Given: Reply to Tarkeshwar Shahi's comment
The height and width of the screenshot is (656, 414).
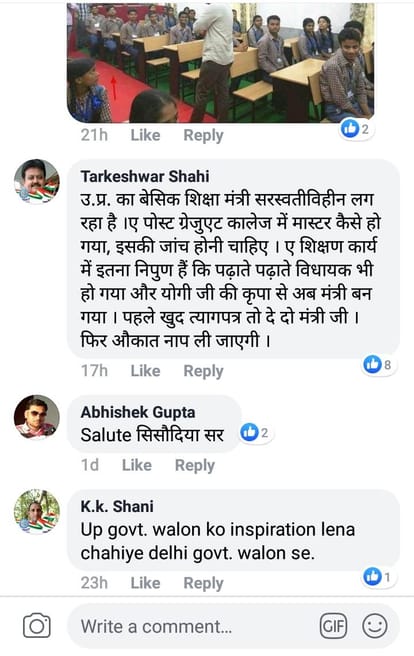Looking at the screenshot, I should point(203,371).
